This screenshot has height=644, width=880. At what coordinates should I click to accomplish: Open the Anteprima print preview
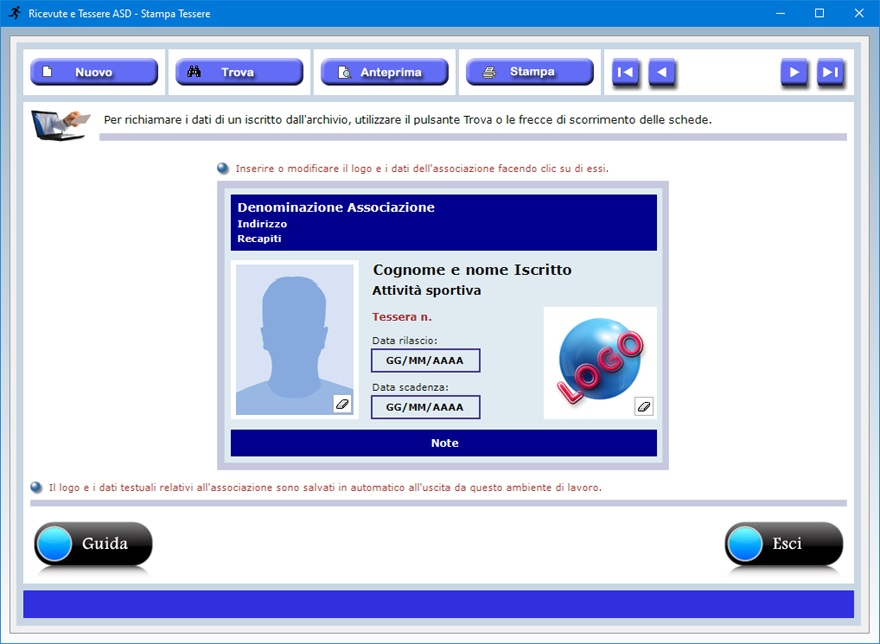pos(384,72)
